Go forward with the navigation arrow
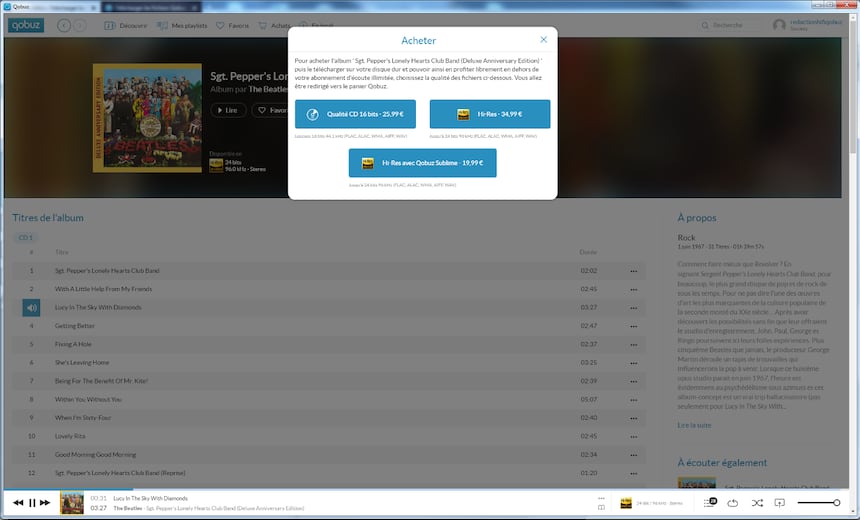 tap(80, 25)
